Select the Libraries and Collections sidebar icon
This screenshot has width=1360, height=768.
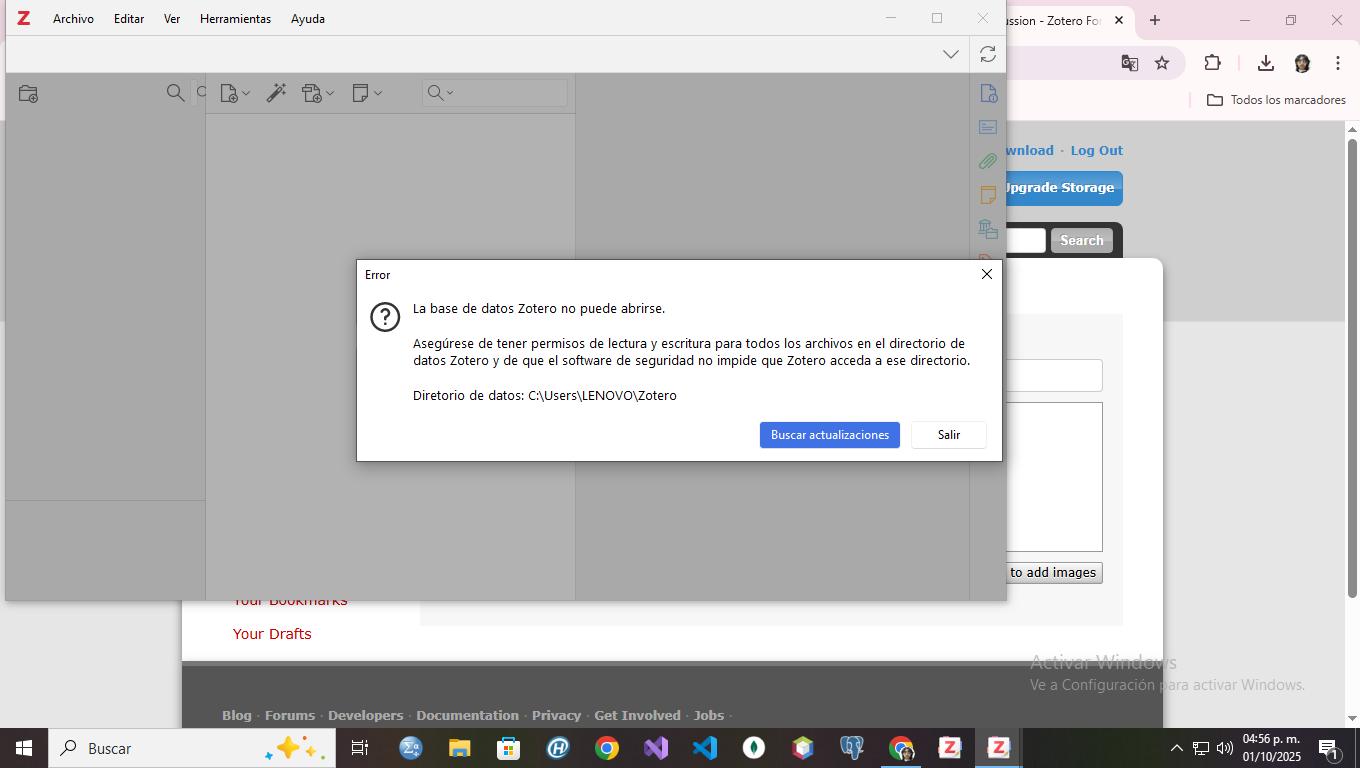click(988, 229)
